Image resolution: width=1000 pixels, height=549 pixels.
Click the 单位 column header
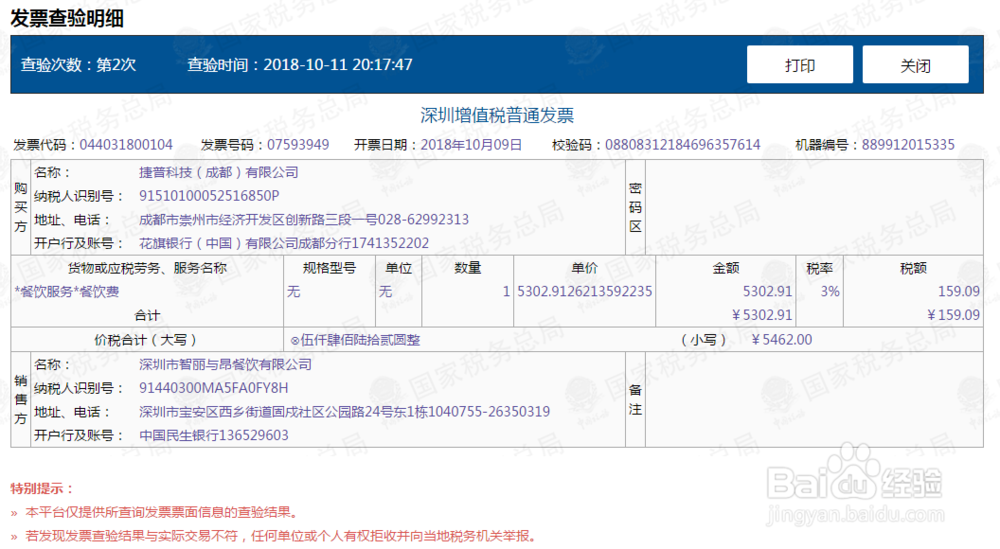click(x=399, y=268)
